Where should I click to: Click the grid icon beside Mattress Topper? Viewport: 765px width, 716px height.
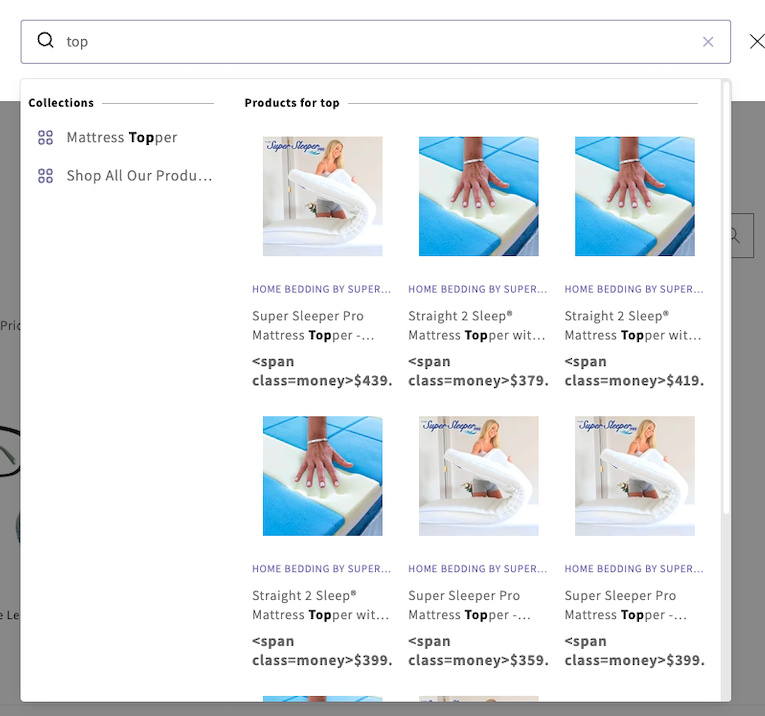click(45, 138)
